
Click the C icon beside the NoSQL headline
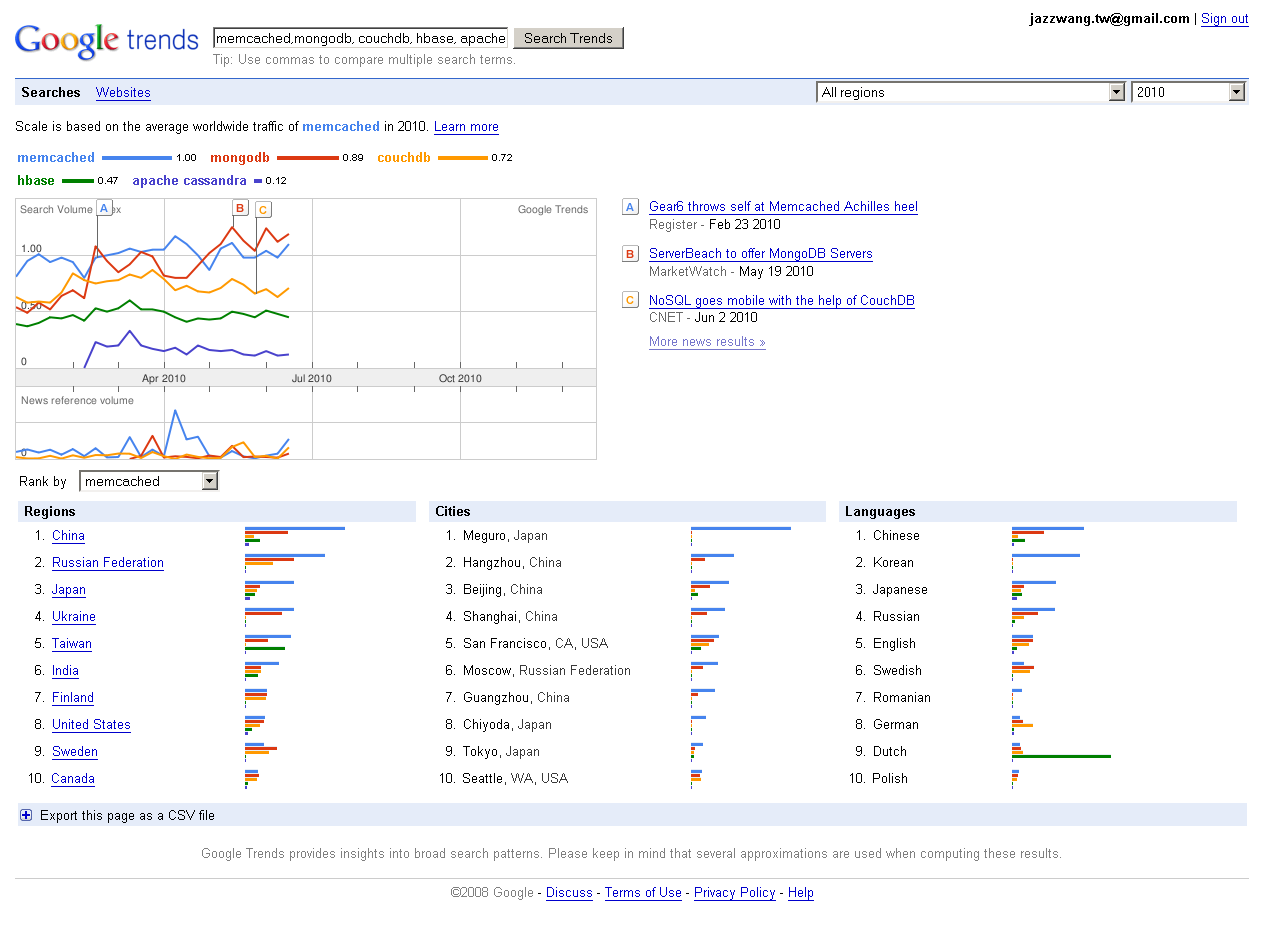click(630, 301)
